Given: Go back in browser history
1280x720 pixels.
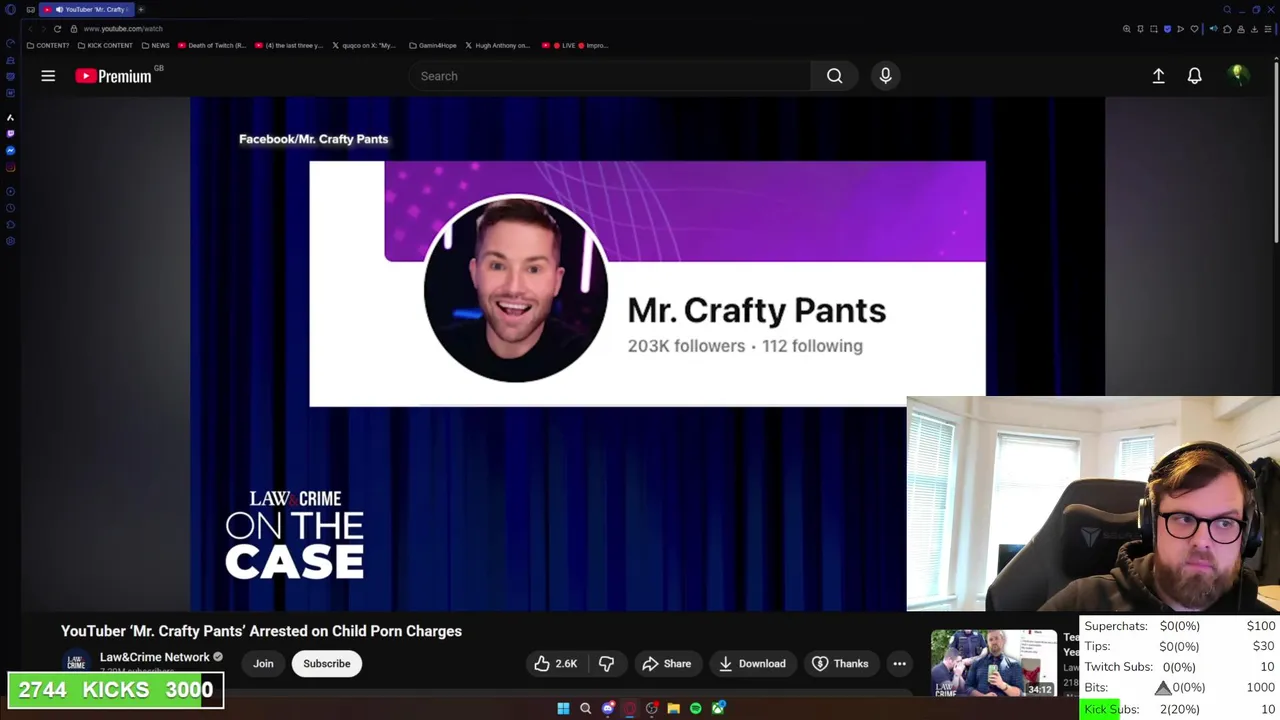Looking at the screenshot, I should click(29, 29).
